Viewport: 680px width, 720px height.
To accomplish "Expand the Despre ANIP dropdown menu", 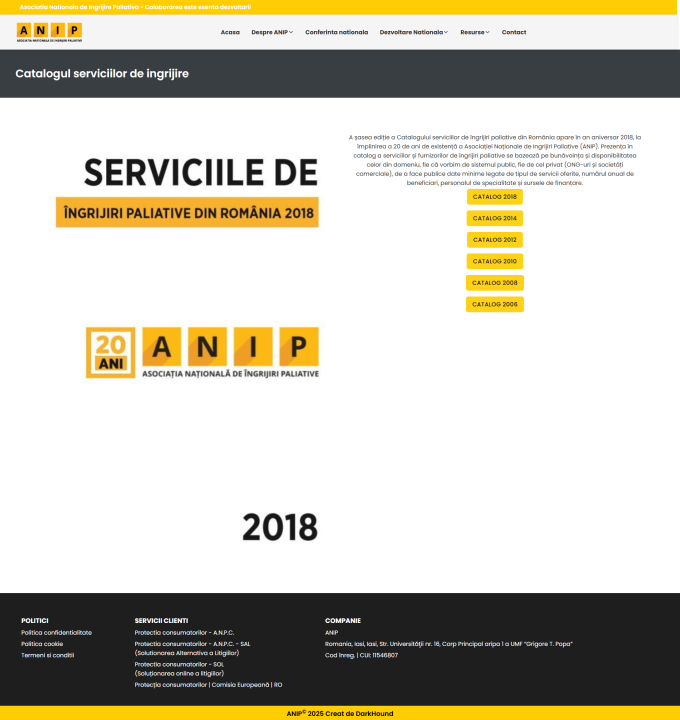I will coord(272,32).
